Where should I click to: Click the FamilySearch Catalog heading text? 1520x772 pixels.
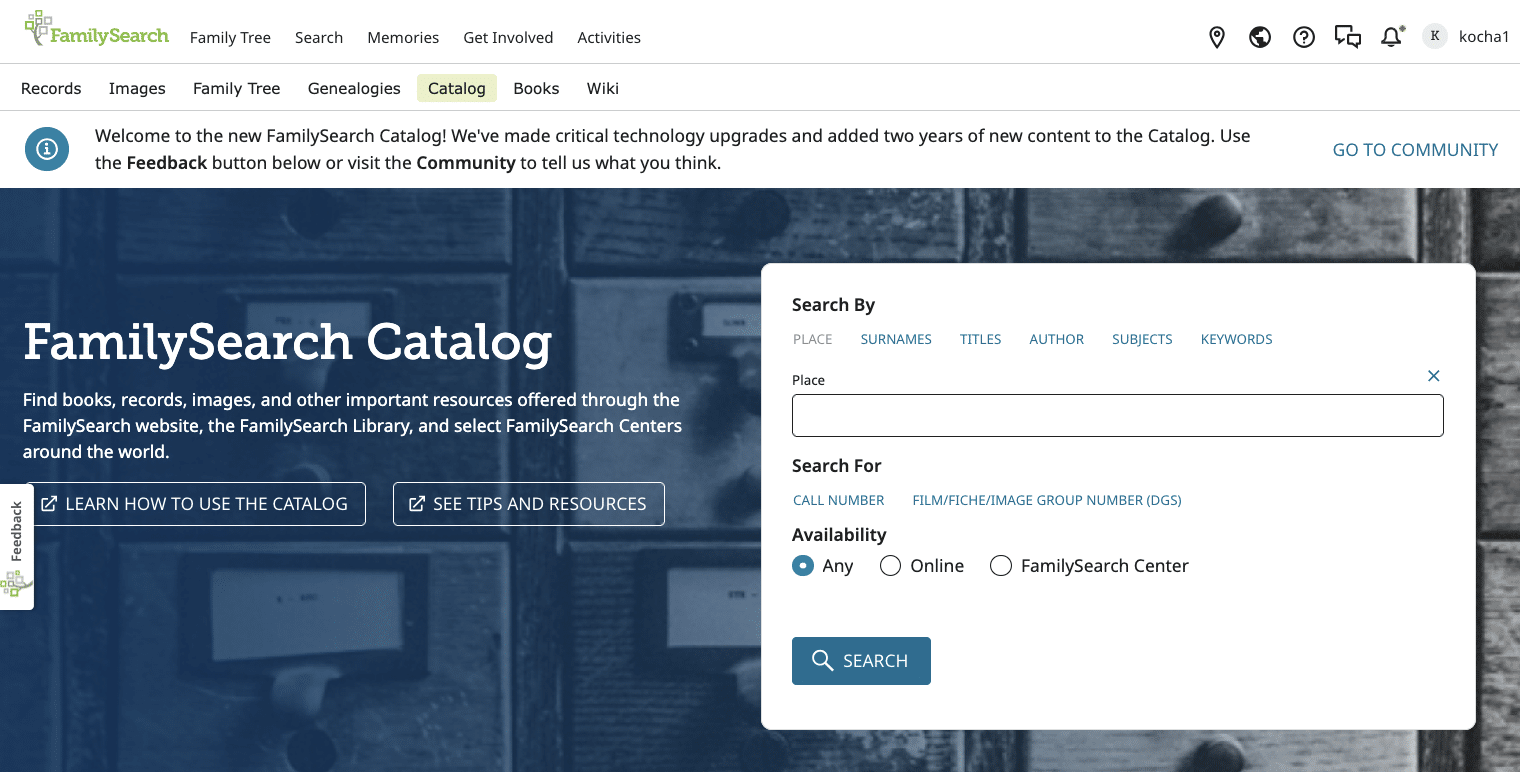pos(288,343)
